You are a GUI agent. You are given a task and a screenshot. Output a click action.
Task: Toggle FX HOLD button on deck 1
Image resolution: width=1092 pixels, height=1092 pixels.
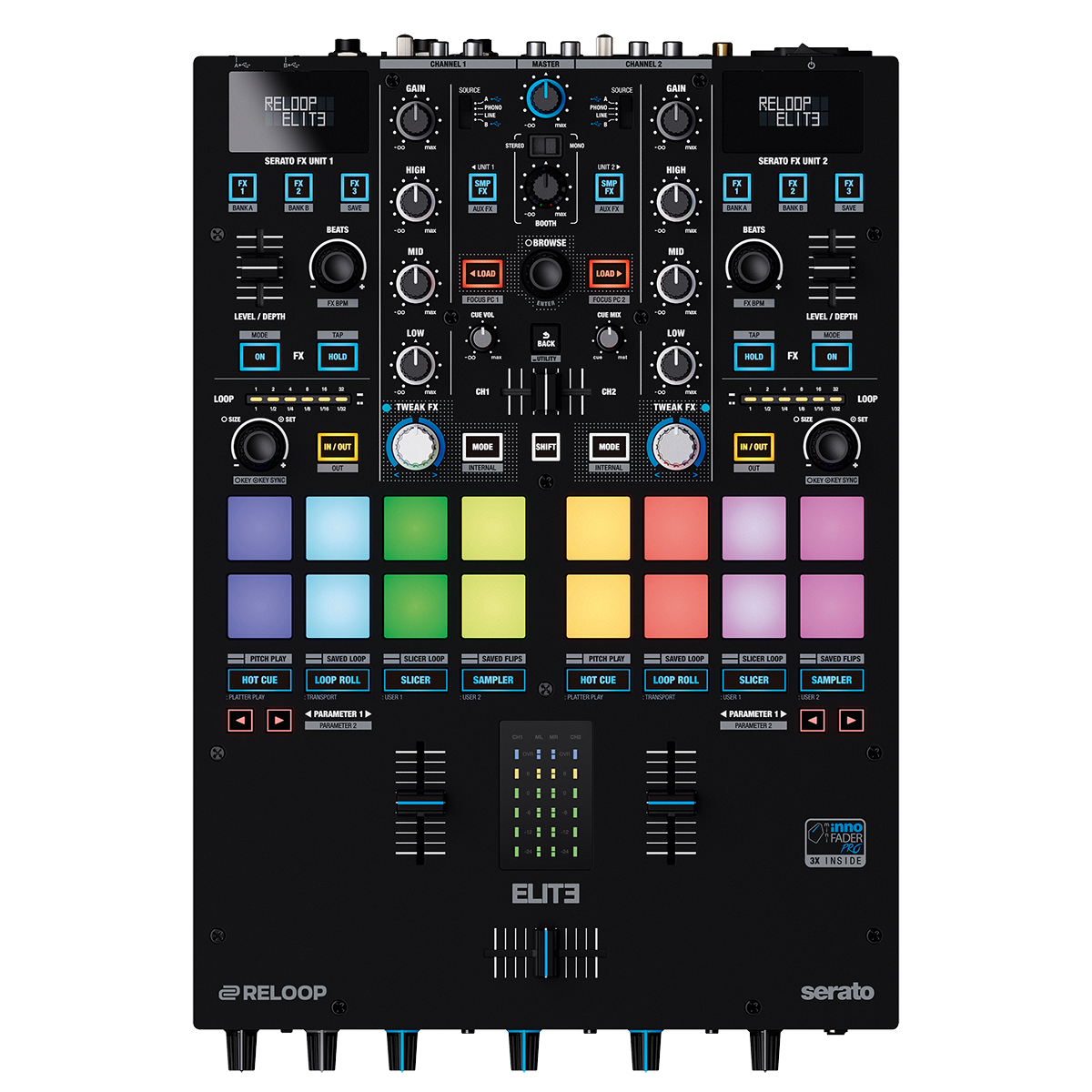(338, 357)
